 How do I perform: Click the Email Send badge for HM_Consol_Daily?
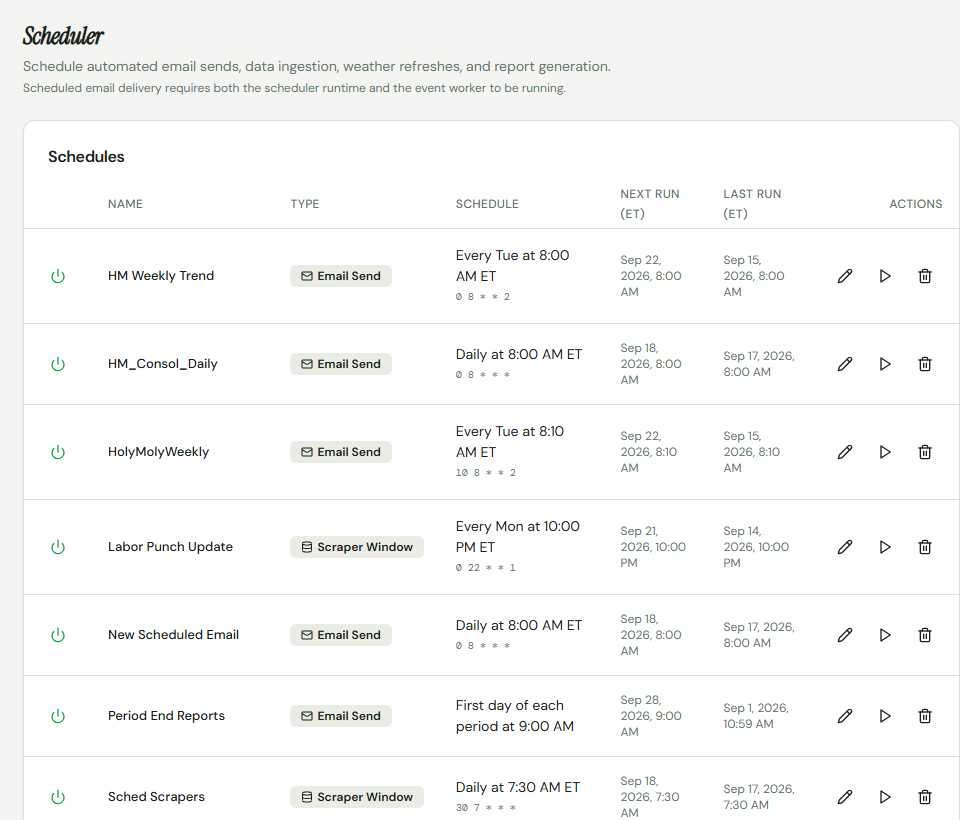(341, 364)
